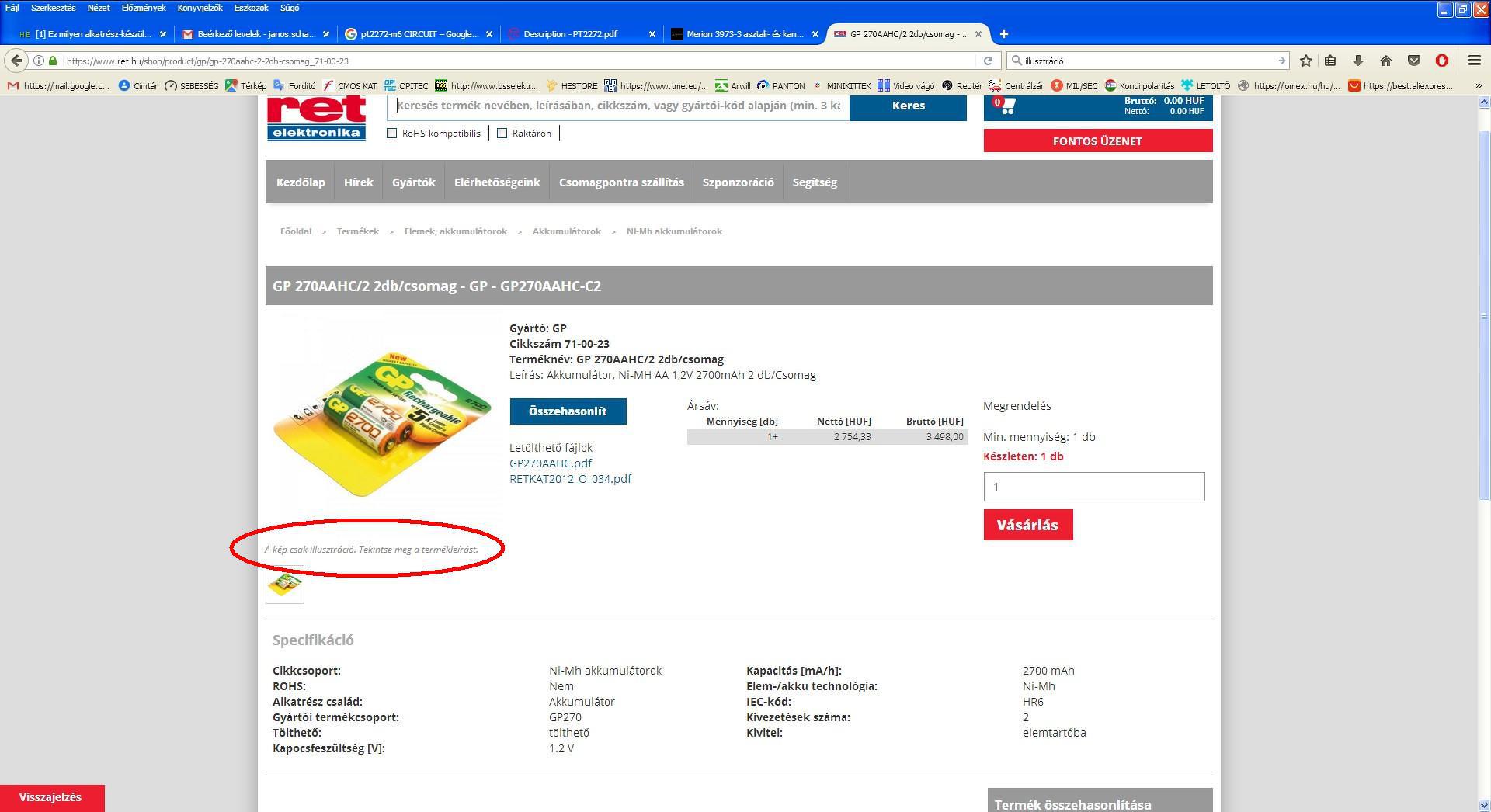Click the ret elektronika logo
Image resolution: width=1491 pixels, height=812 pixels.
(316, 118)
